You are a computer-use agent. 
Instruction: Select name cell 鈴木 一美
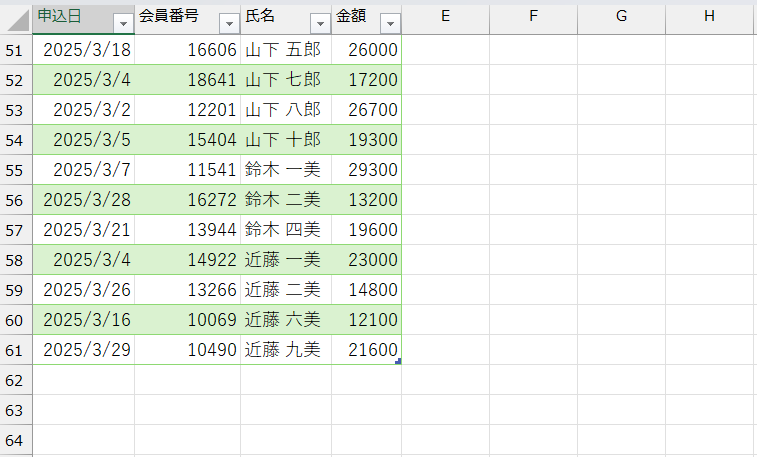point(286,169)
